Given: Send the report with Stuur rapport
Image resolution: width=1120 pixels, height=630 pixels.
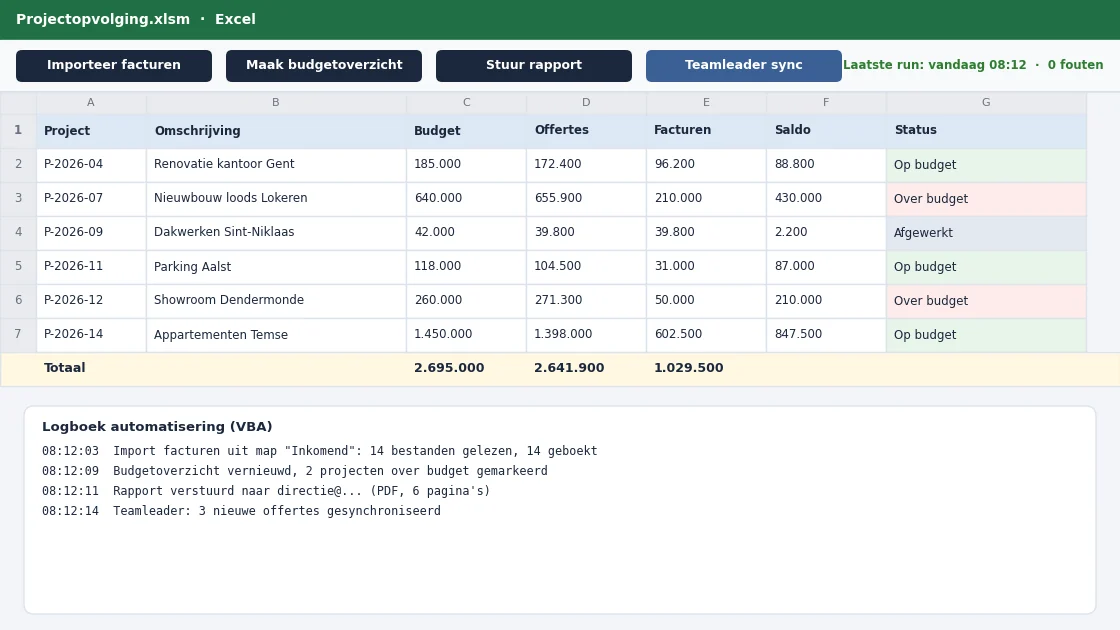Looking at the screenshot, I should click(x=534, y=66).
